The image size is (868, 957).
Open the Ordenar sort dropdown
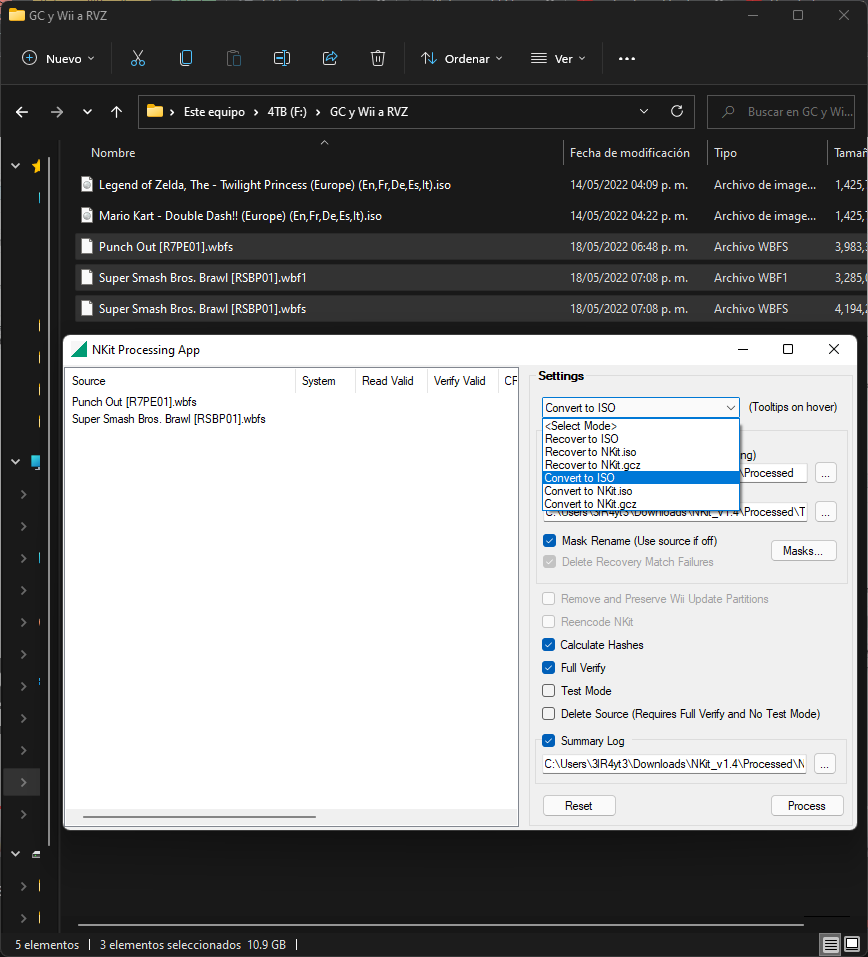461,59
